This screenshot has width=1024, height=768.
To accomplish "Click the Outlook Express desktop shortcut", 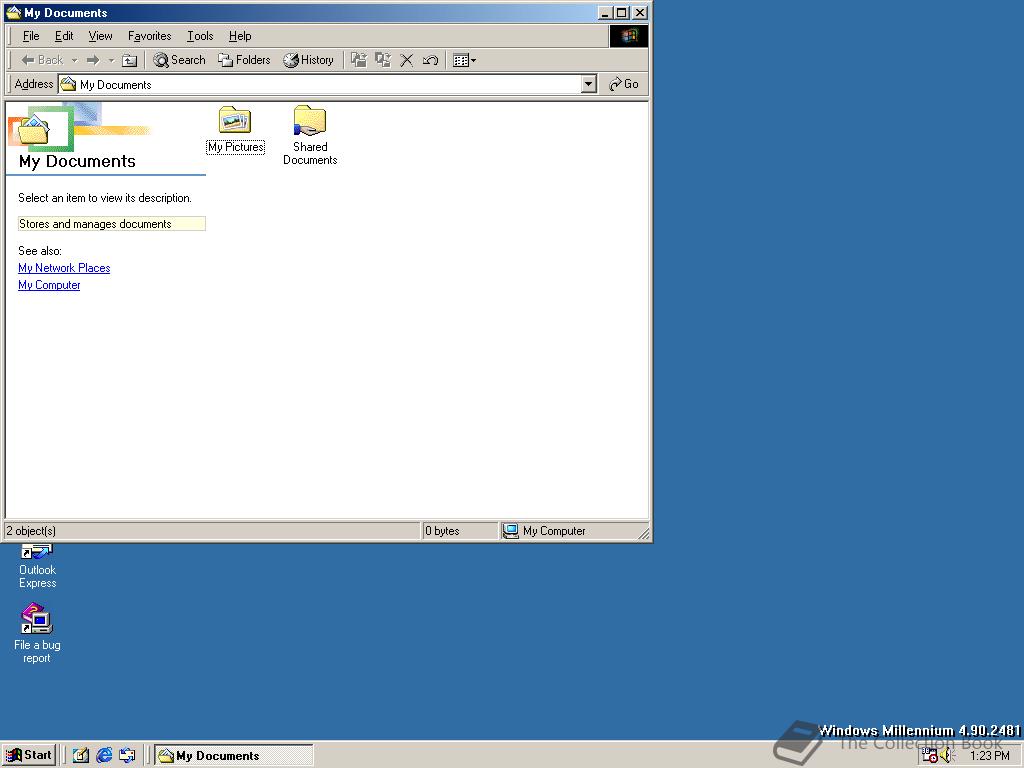I will pos(37,566).
